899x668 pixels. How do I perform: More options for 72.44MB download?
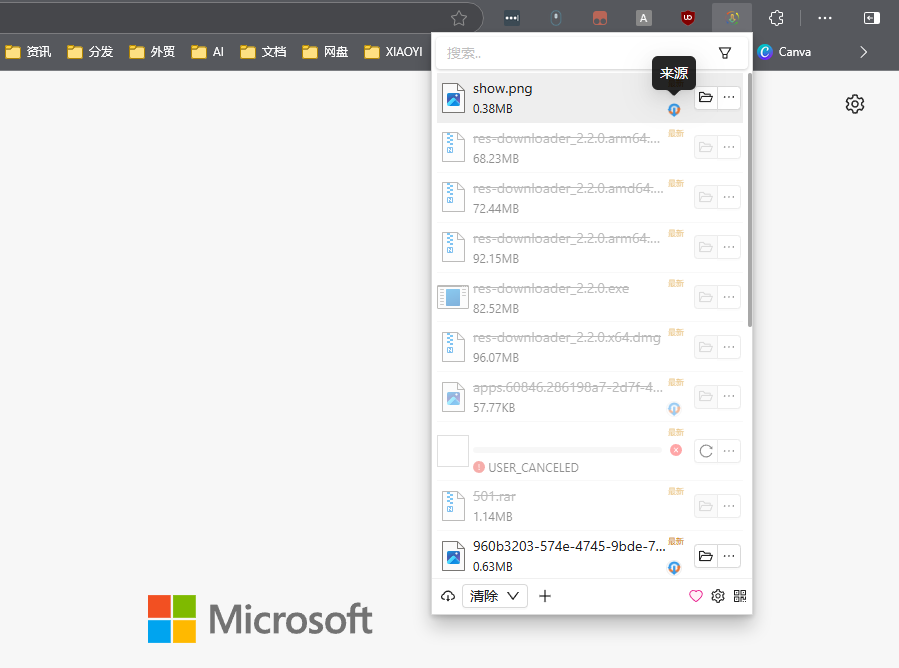click(729, 197)
